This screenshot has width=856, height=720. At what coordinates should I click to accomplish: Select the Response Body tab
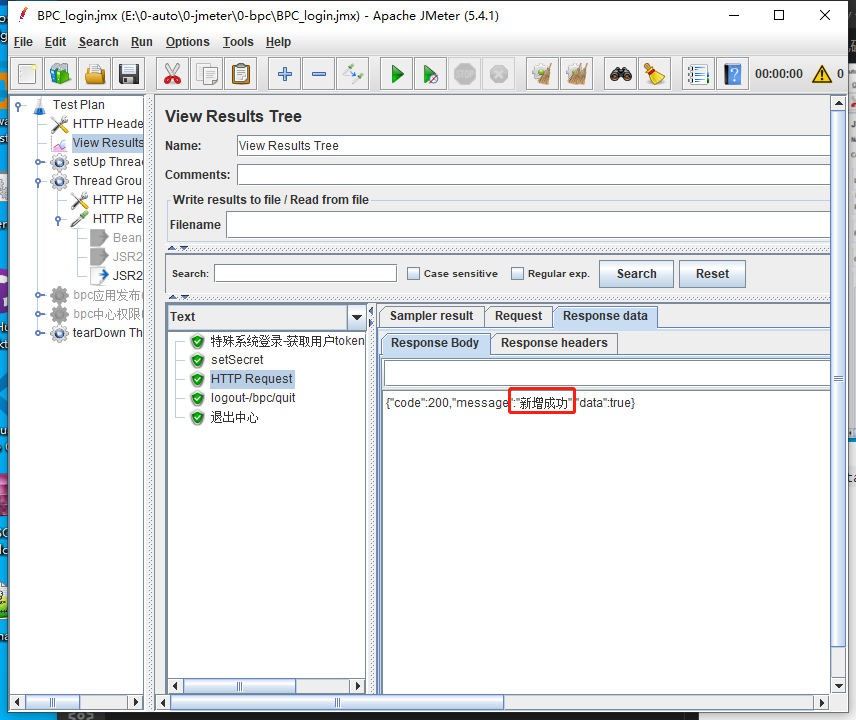pos(435,343)
